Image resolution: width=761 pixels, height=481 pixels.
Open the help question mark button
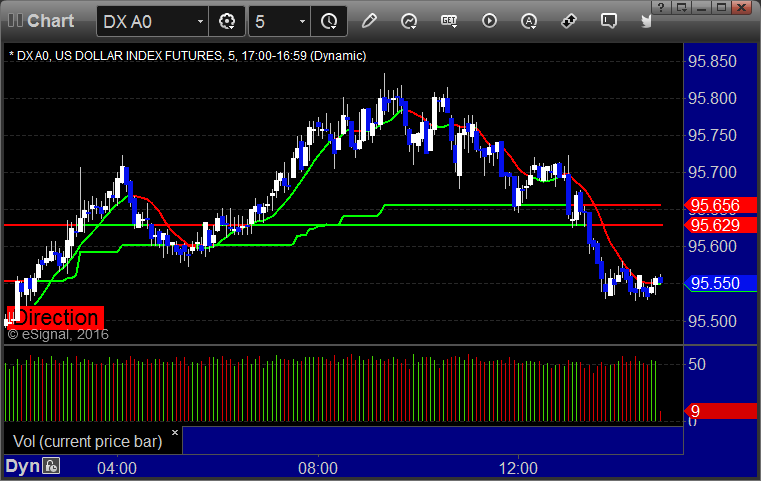(661, 7)
